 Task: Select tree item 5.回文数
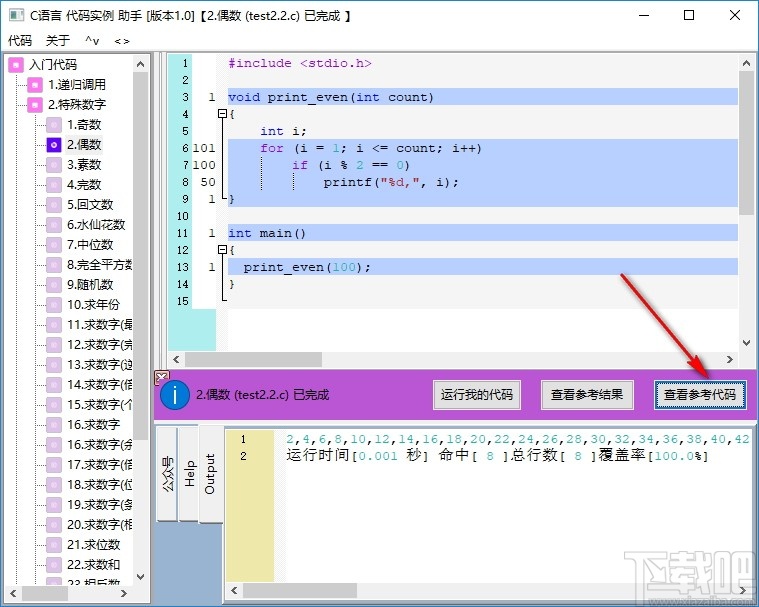click(90, 205)
